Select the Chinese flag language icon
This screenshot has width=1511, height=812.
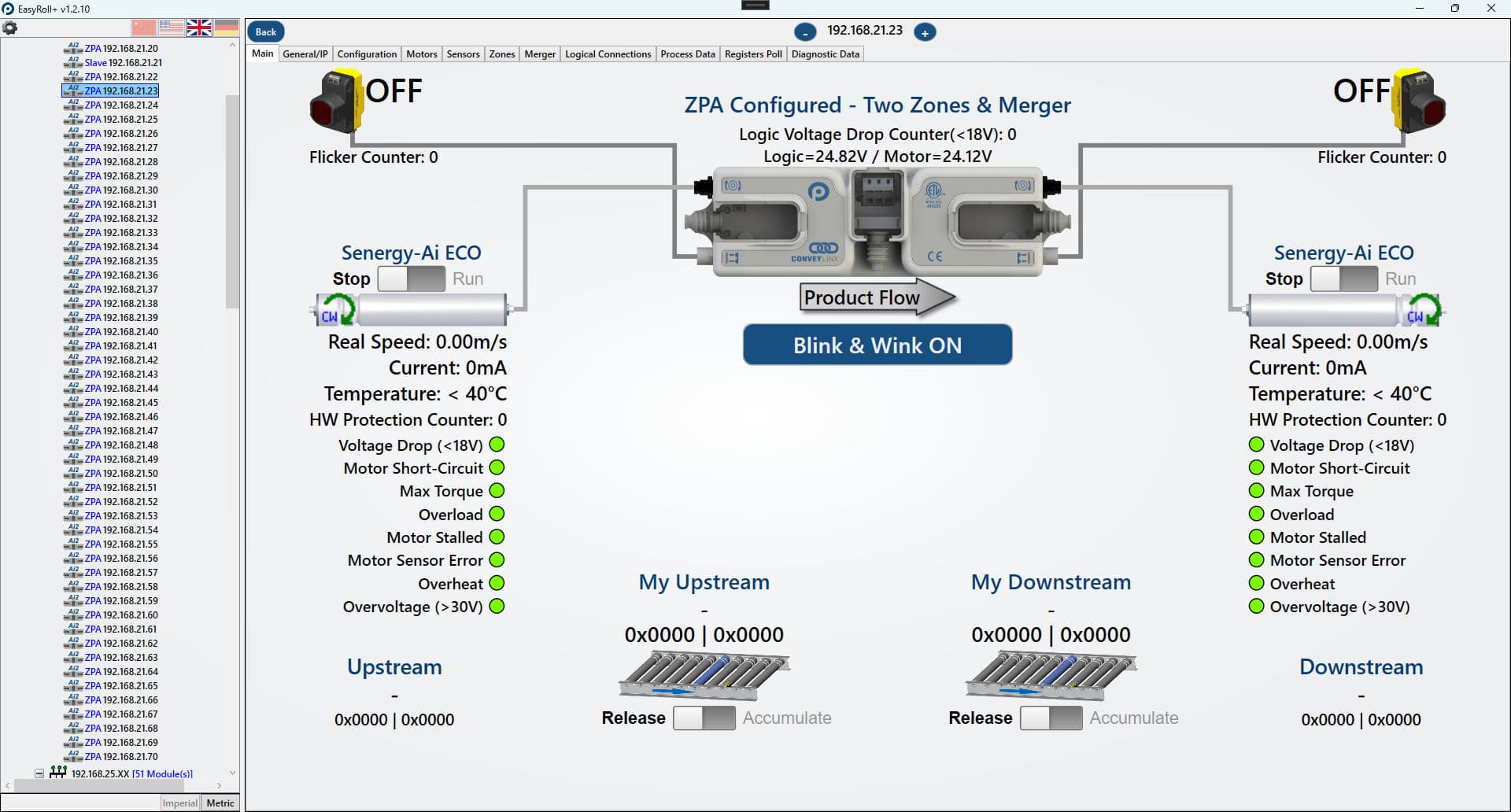click(x=144, y=28)
